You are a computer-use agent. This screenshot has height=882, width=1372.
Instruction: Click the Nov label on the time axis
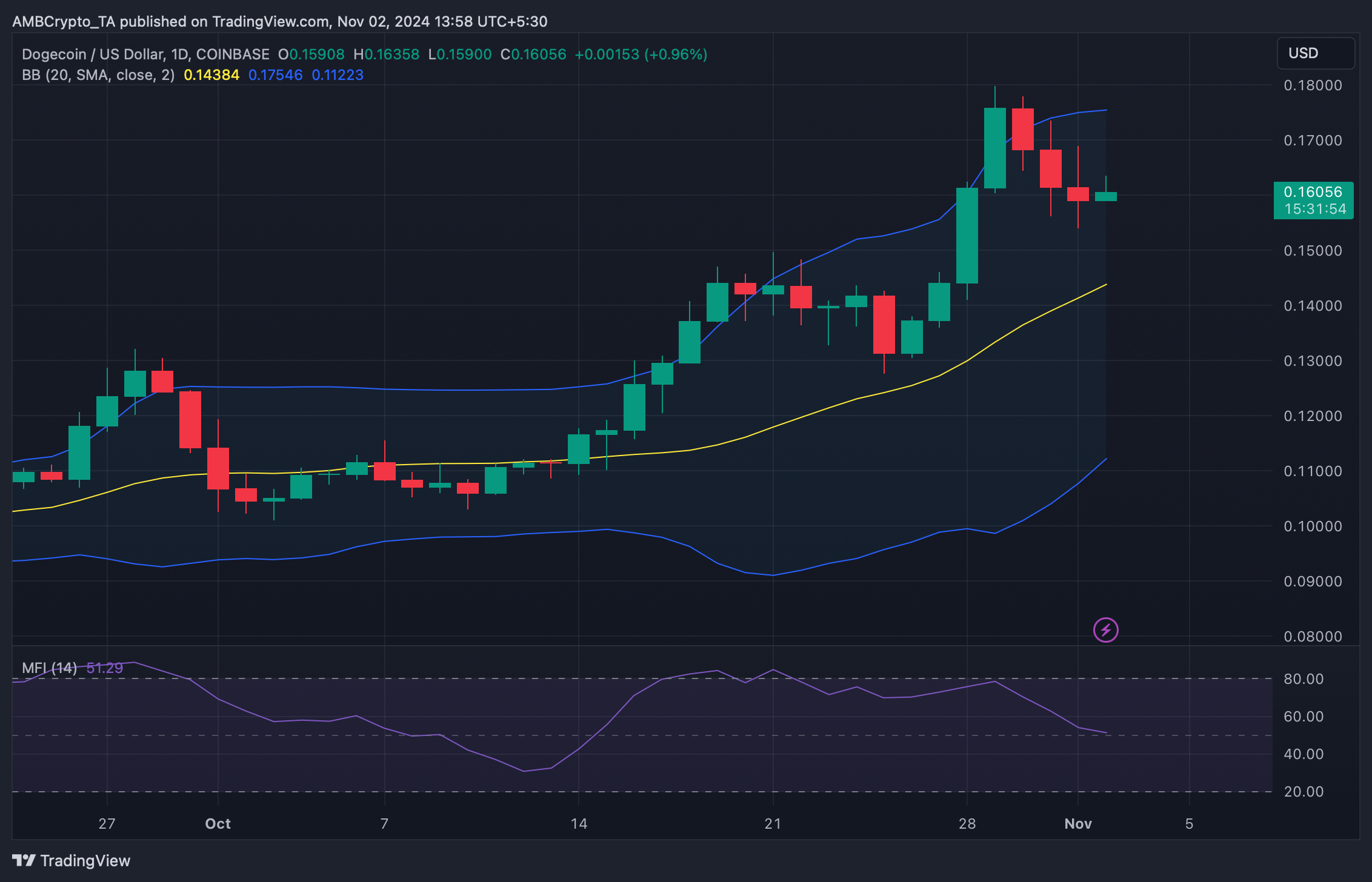point(1078,824)
